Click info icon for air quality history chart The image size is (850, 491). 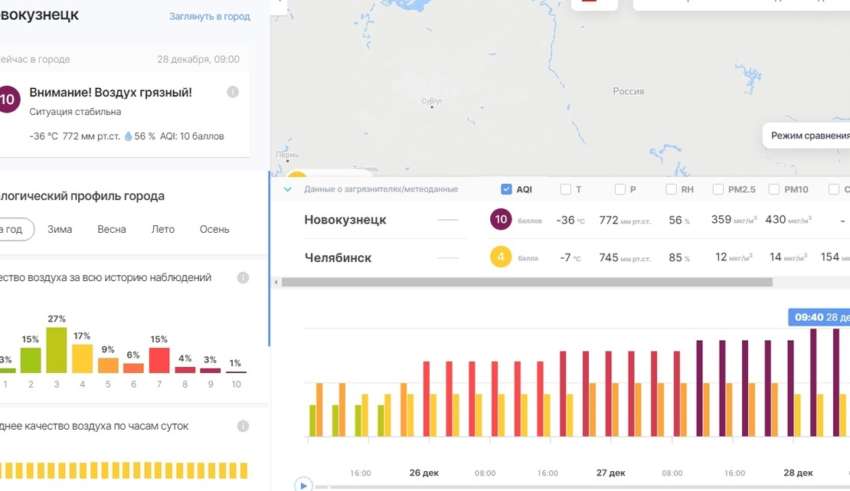tap(242, 277)
